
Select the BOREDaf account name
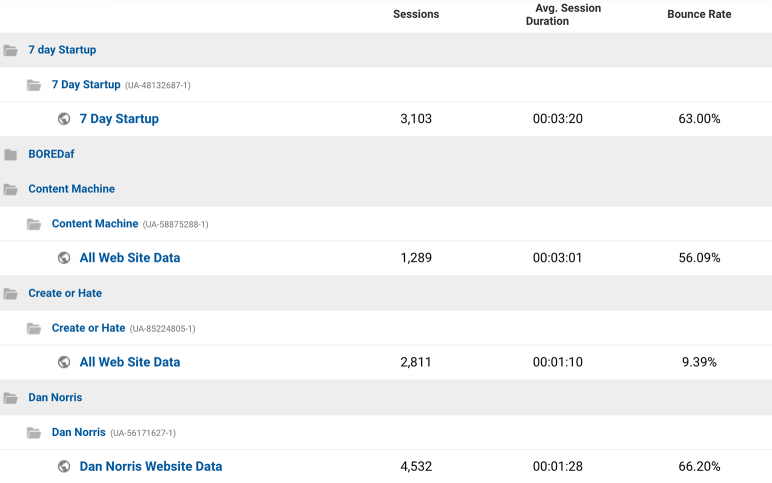51,154
